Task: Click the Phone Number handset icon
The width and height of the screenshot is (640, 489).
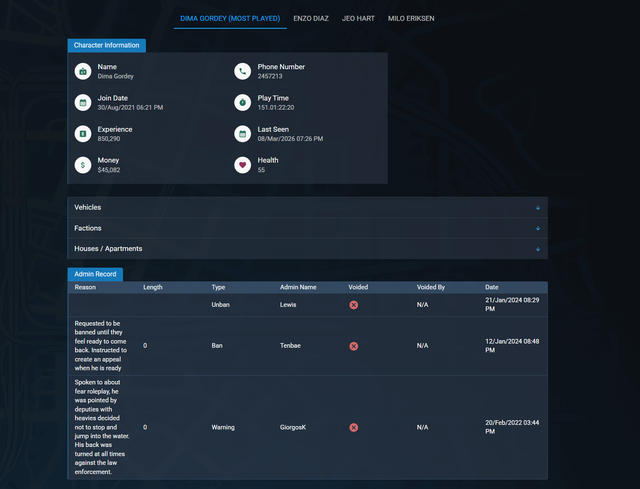Action: click(x=242, y=71)
